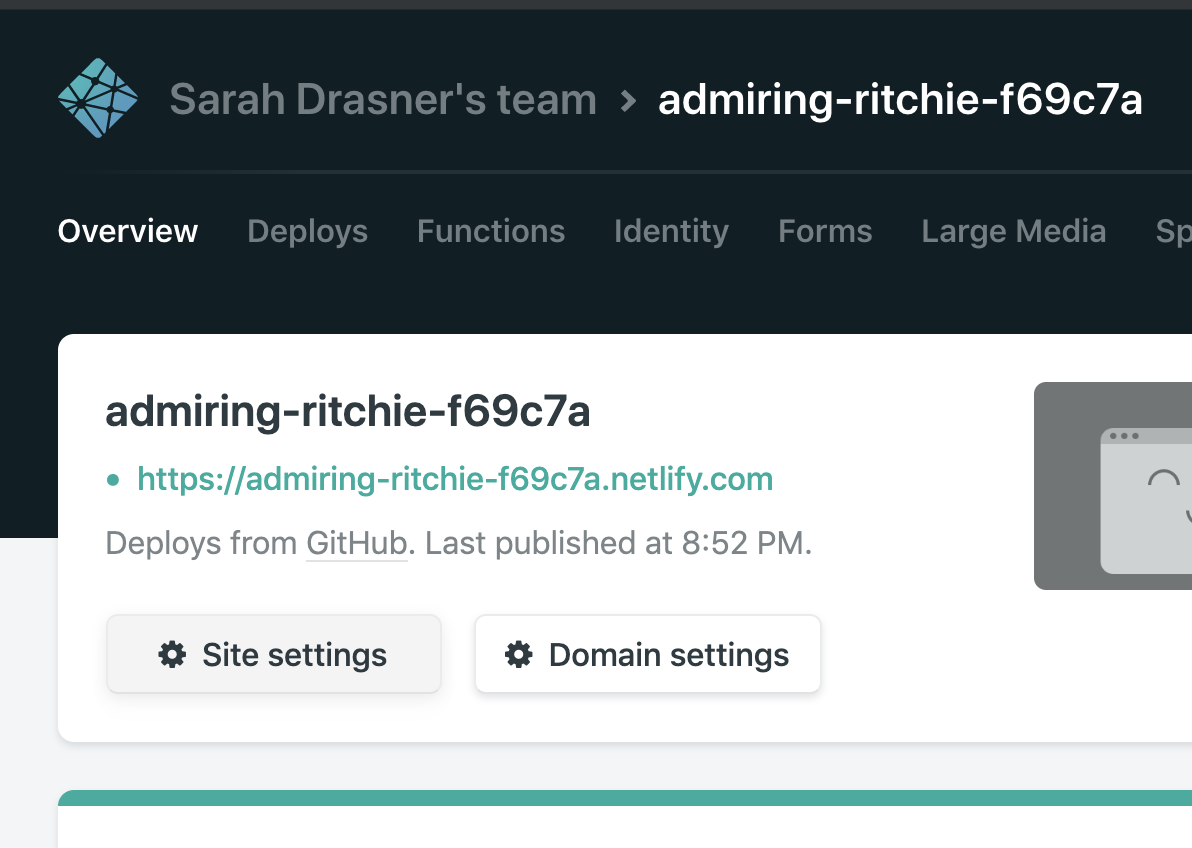1192x848 pixels.
Task: Open the Site settings button
Action: pyautogui.click(x=273, y=654)
